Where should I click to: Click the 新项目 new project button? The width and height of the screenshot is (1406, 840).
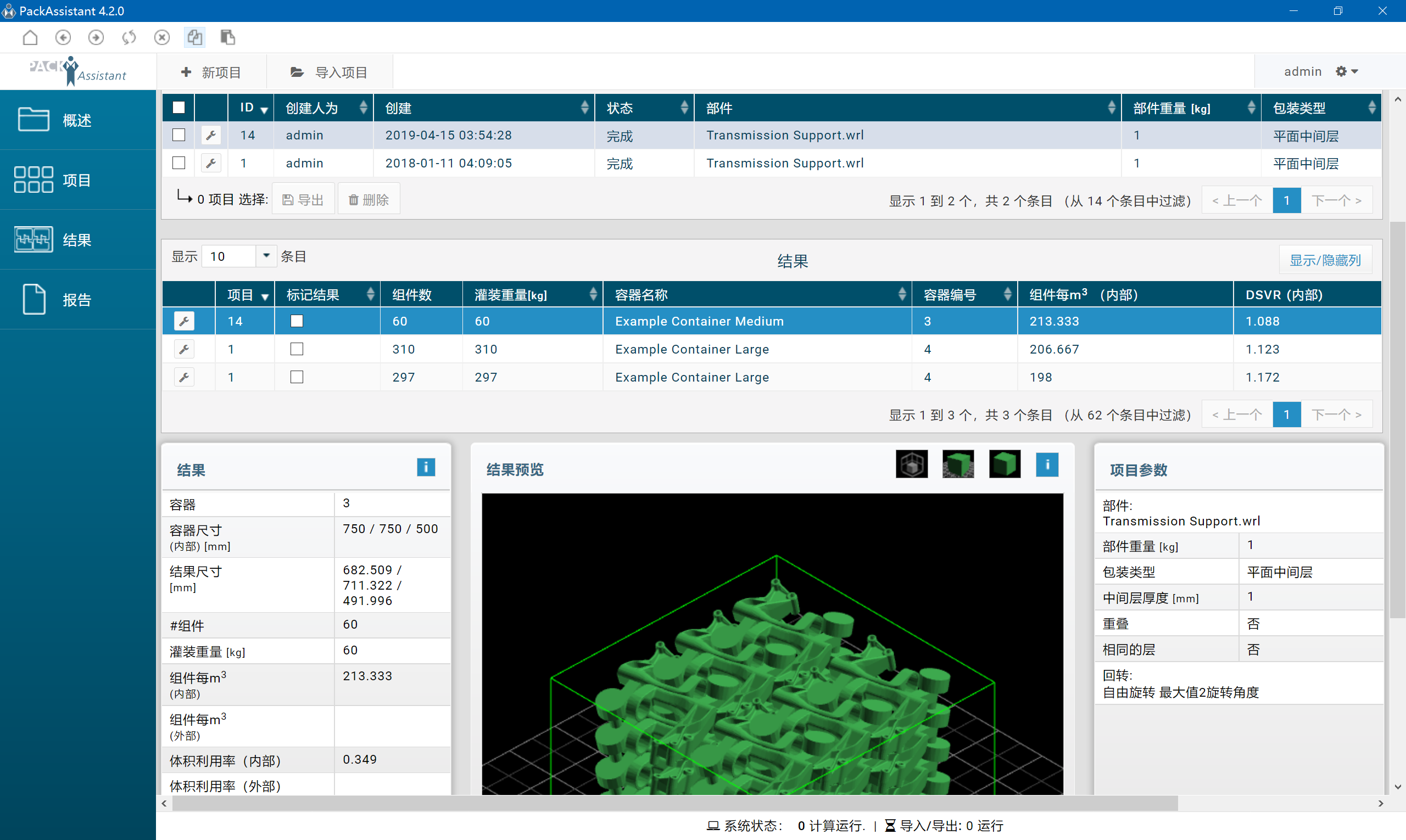click(x=211, y=72)
